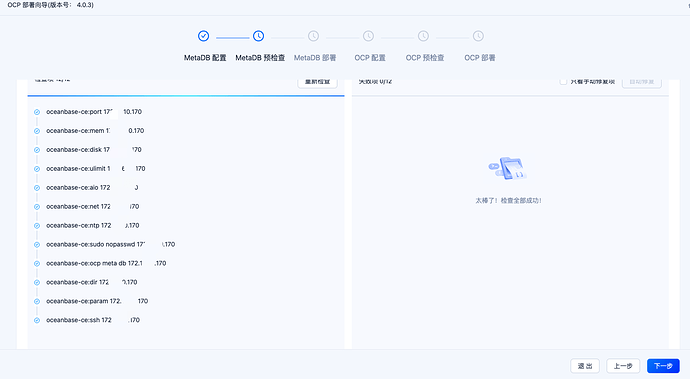Click the OCP 部署 step clock icon
The height and width of the screenshot is (379, 690).
(x=478, y=36)
